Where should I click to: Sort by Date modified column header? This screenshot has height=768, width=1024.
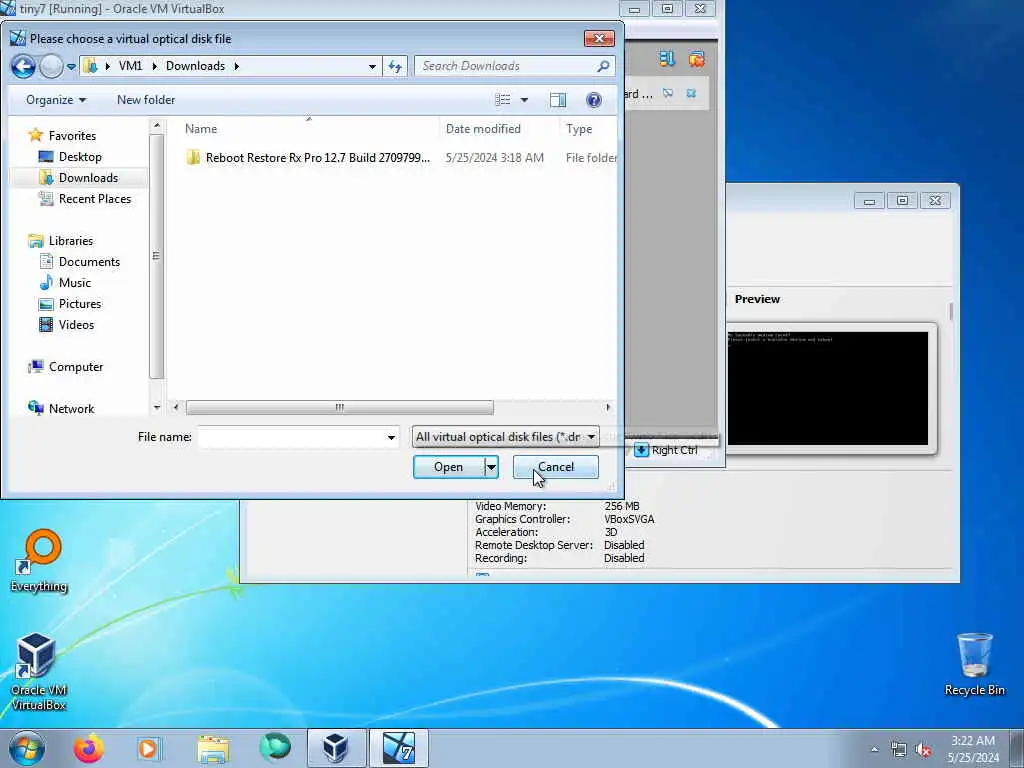[x=499, y=129]
